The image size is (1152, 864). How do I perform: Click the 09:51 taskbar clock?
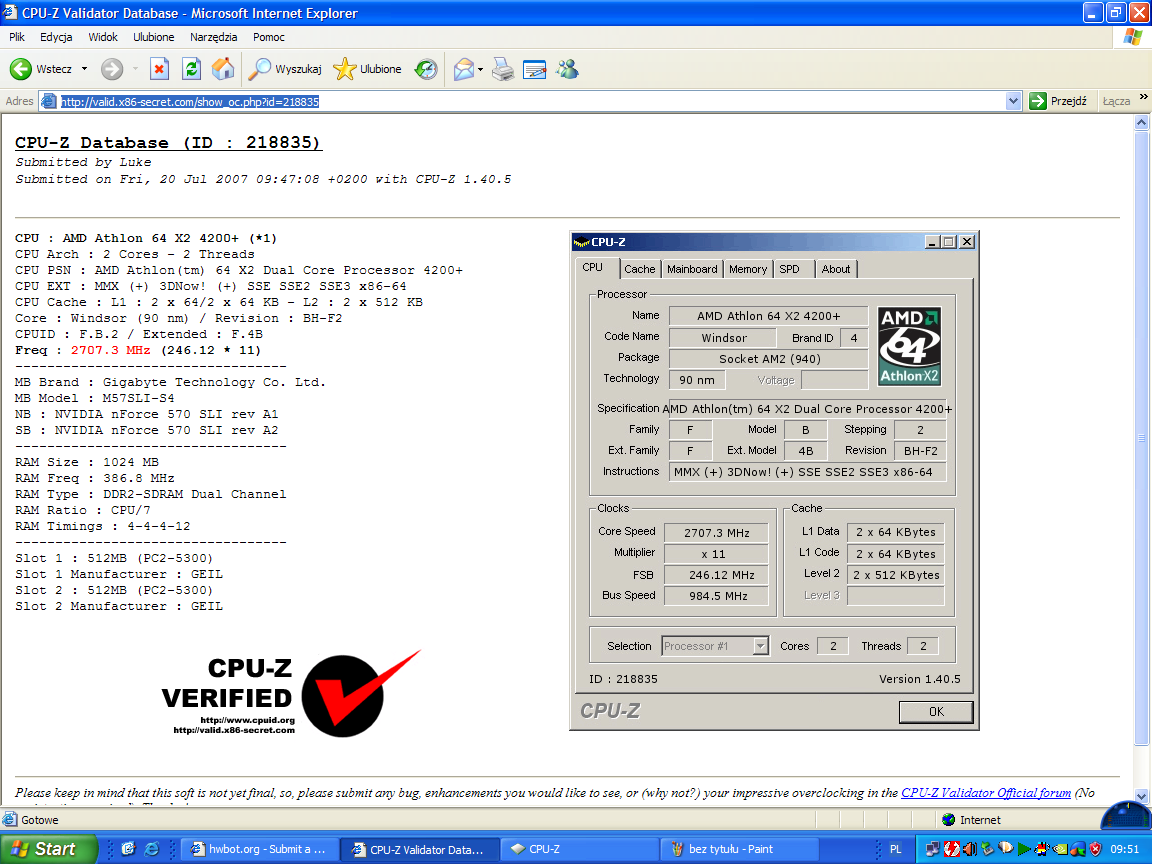[x=1125, y=849]
